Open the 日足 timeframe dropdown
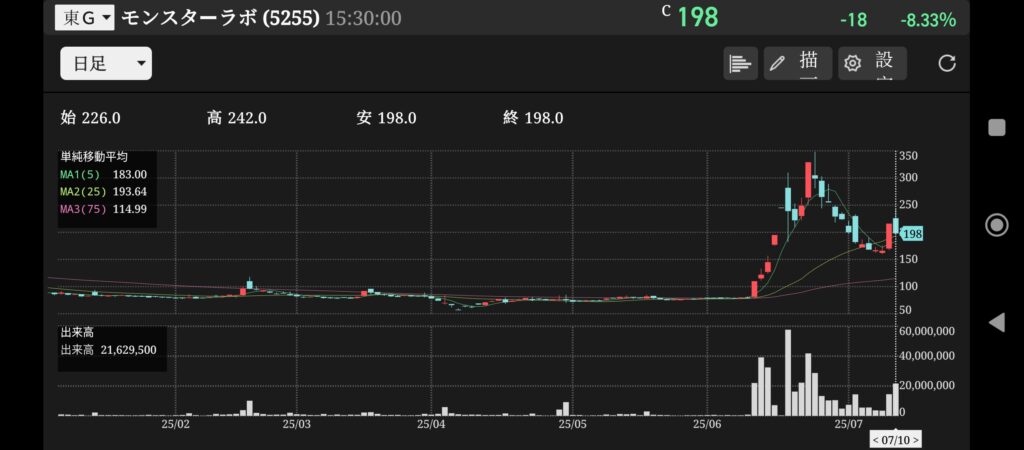The width and height of the screenshot is (1024, 450). 106,63
